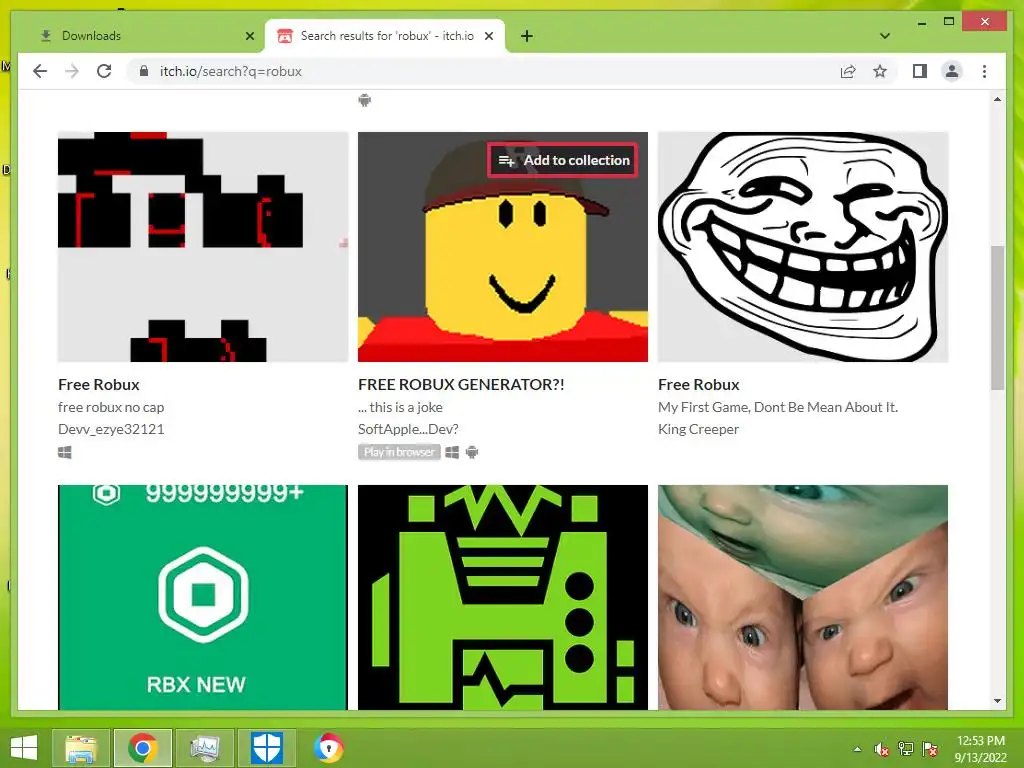
Task: Click the network tray icon
Action: tap(906, 749)
